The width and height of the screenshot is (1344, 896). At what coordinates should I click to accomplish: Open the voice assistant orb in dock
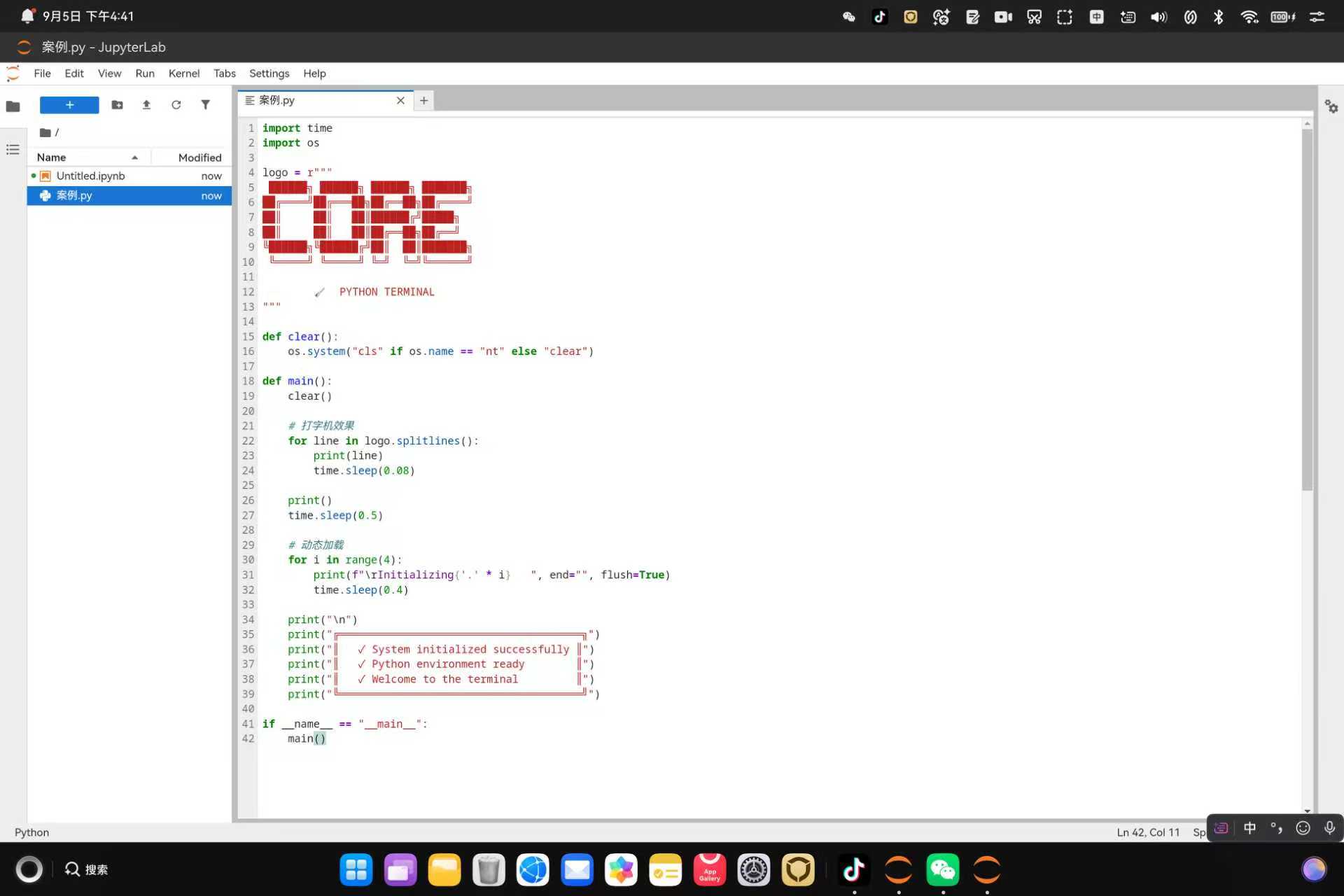click(1314, 869)
